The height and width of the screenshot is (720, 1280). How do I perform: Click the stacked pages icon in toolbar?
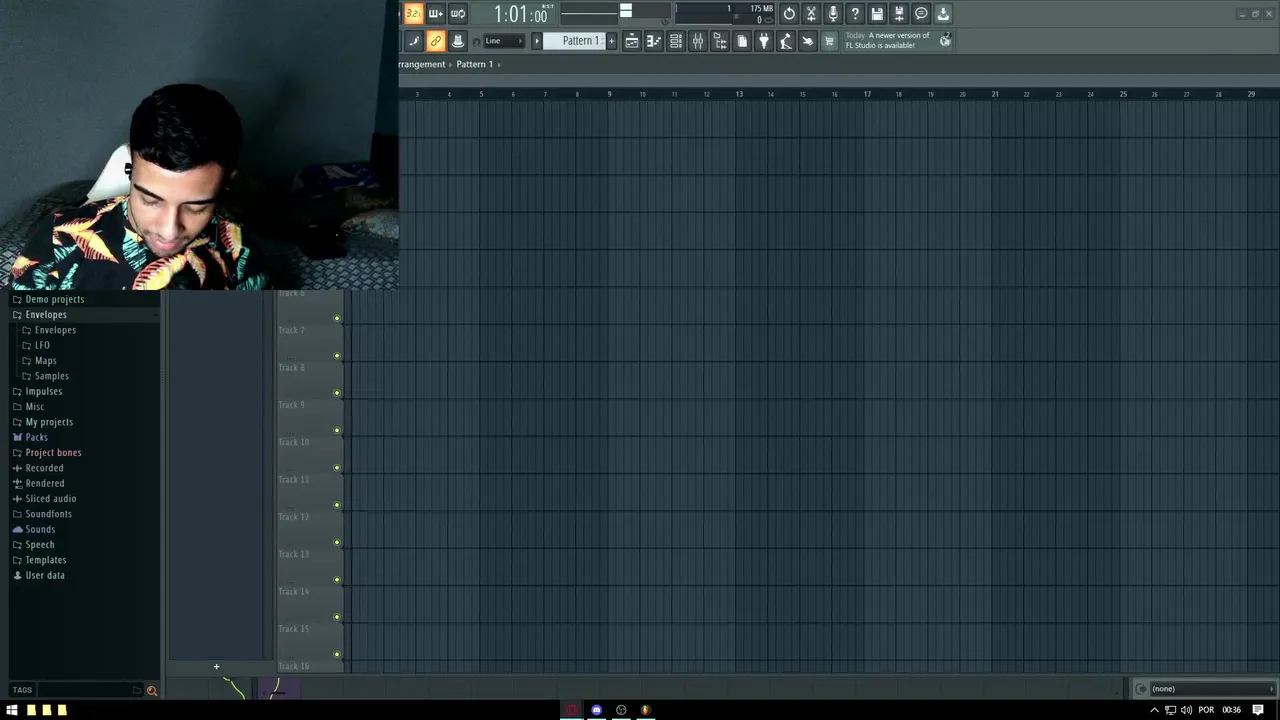(x=741, y=41)
